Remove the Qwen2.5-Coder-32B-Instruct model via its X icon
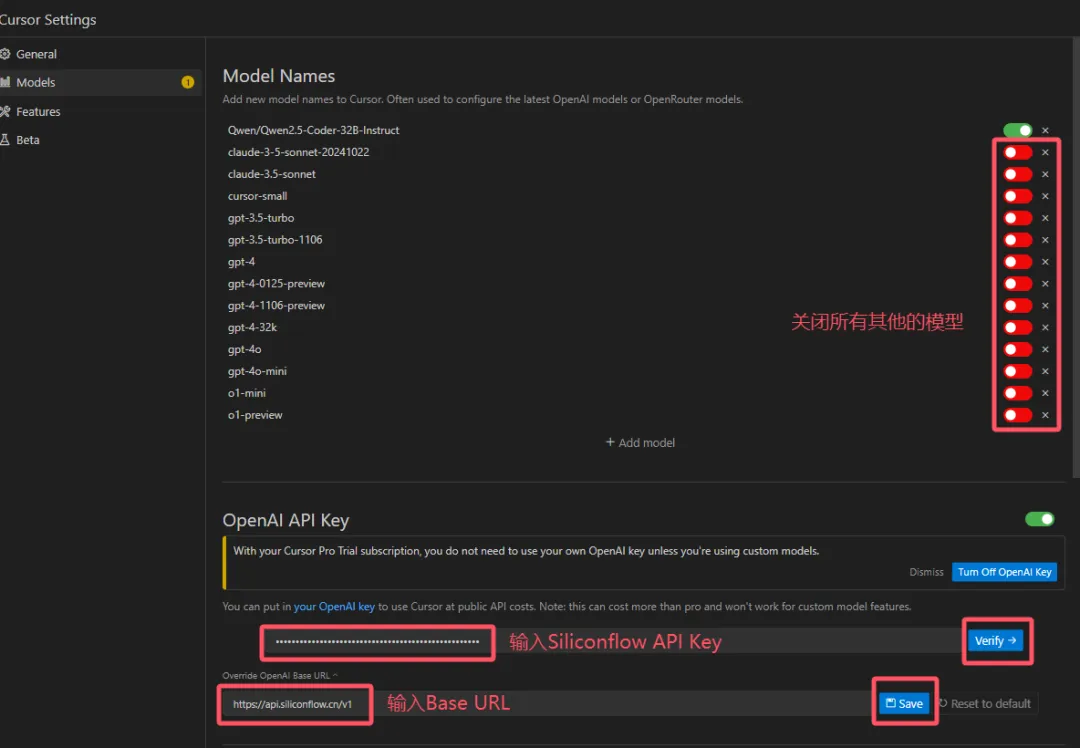1080x748 pixels. click(1045, 130)
